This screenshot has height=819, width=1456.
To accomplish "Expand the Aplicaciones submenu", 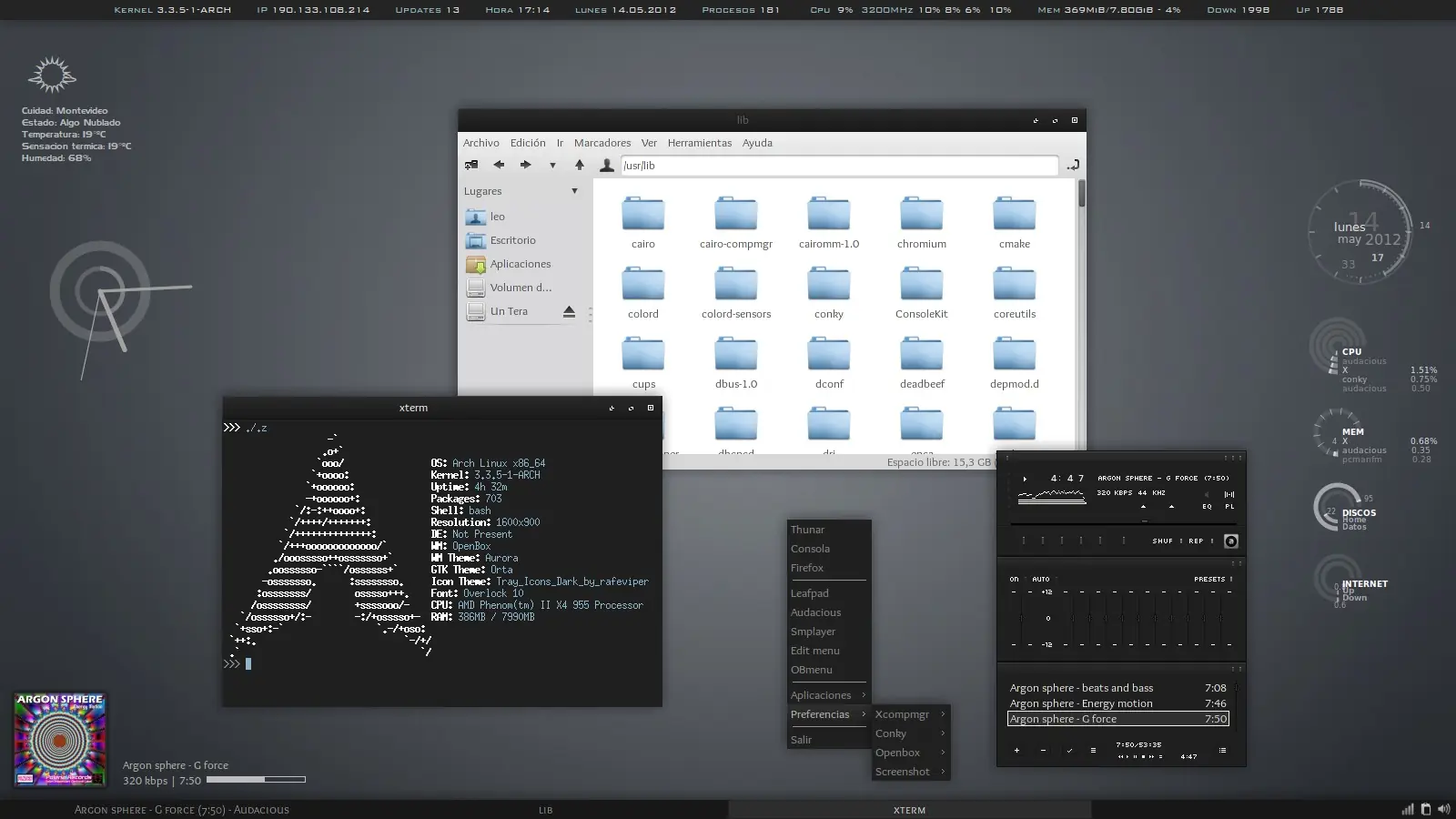I will click(829, 695).
